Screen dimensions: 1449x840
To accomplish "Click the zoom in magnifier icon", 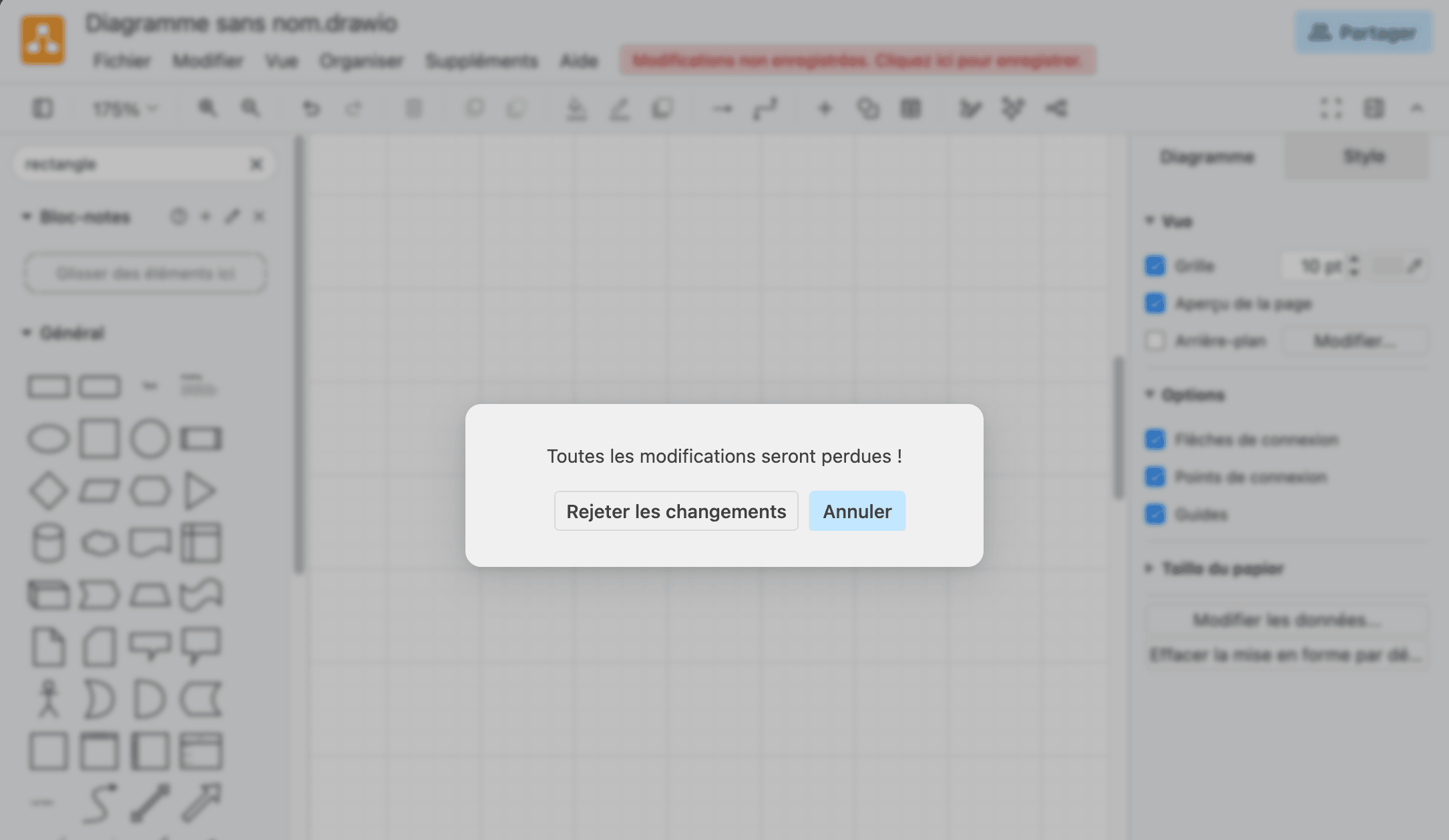I will pyautogui.click(x=208, y=108).
